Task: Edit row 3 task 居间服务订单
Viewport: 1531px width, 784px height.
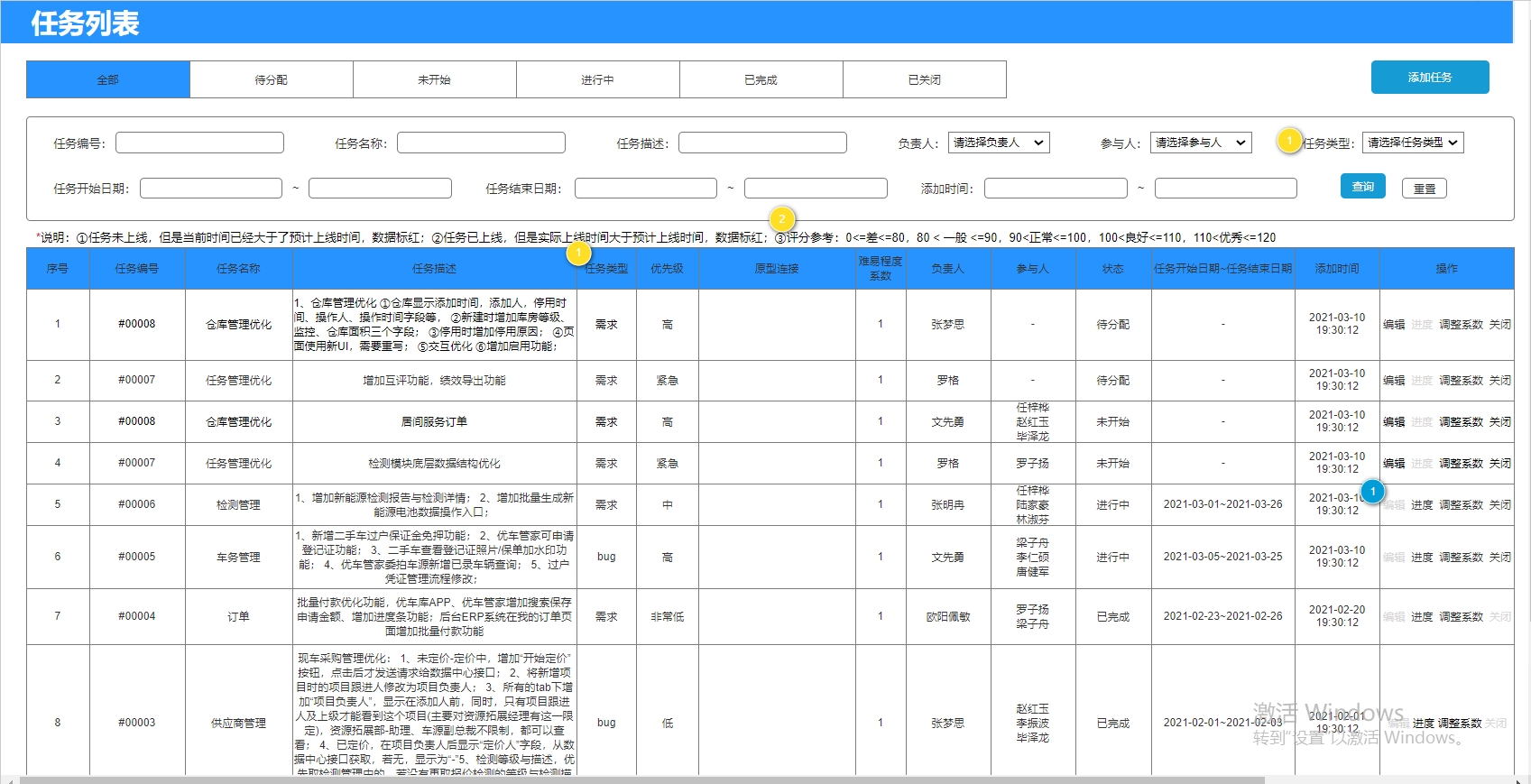Action: pos(1394,422)
